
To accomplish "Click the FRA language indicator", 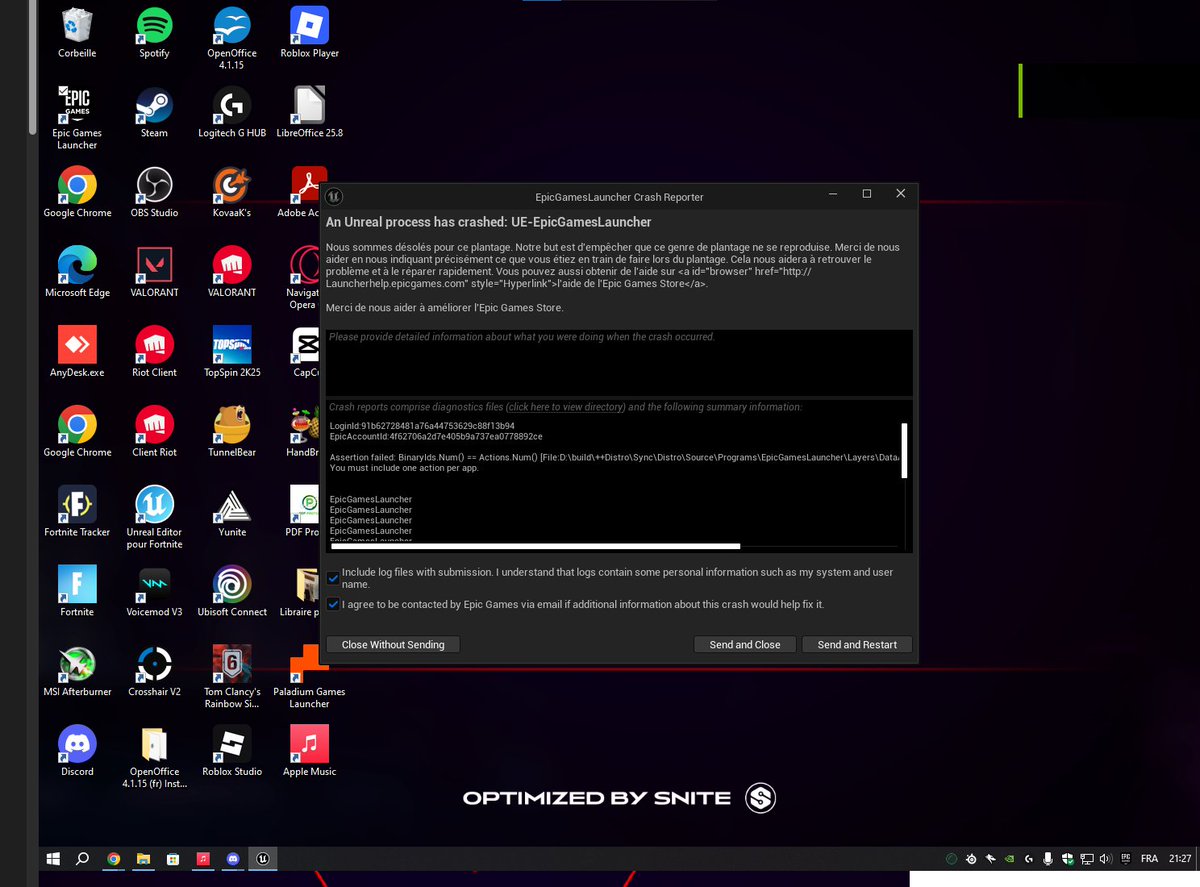I will click(x=1149, y=859).
